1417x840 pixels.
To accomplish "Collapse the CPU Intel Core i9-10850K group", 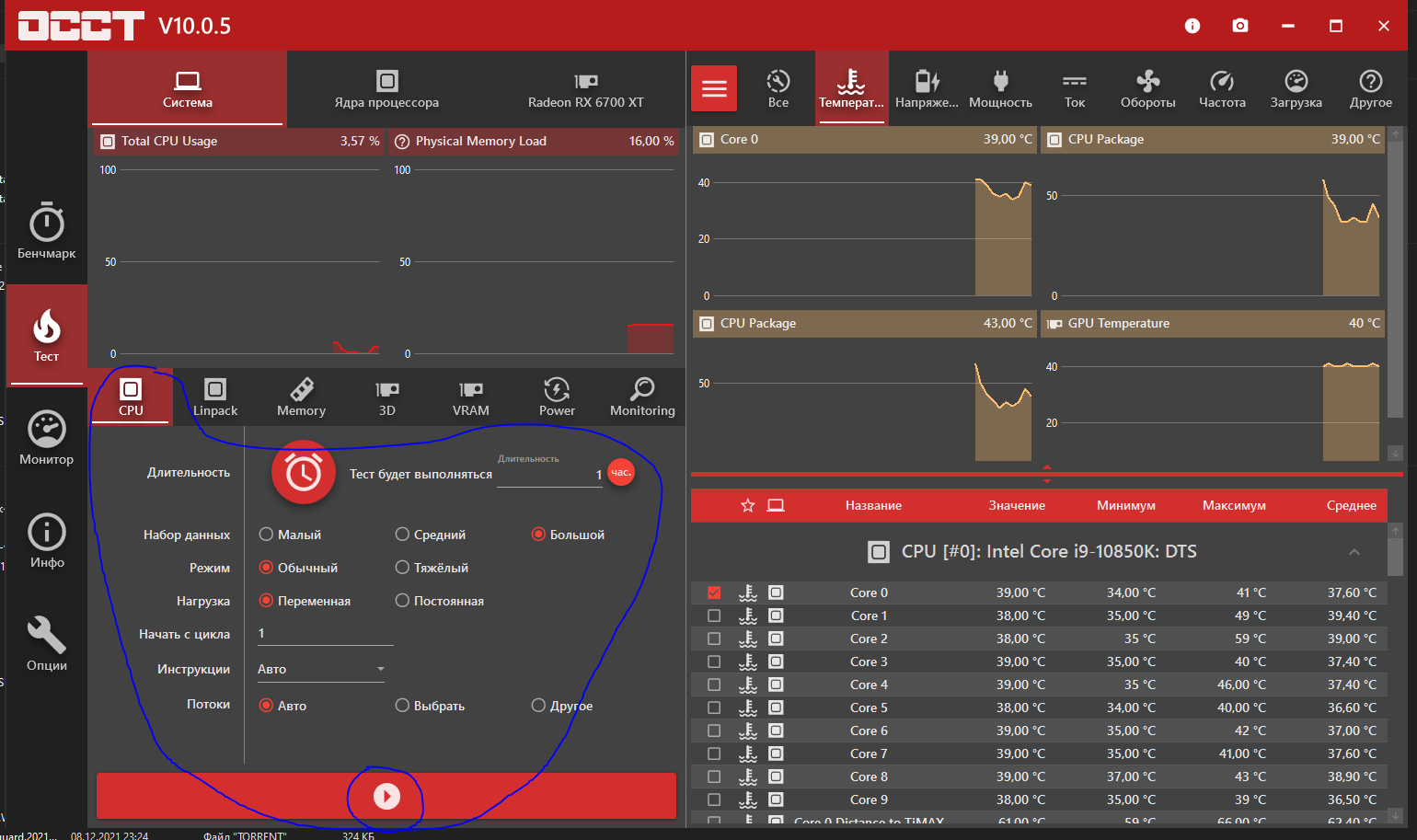I will coord(1354,552).
